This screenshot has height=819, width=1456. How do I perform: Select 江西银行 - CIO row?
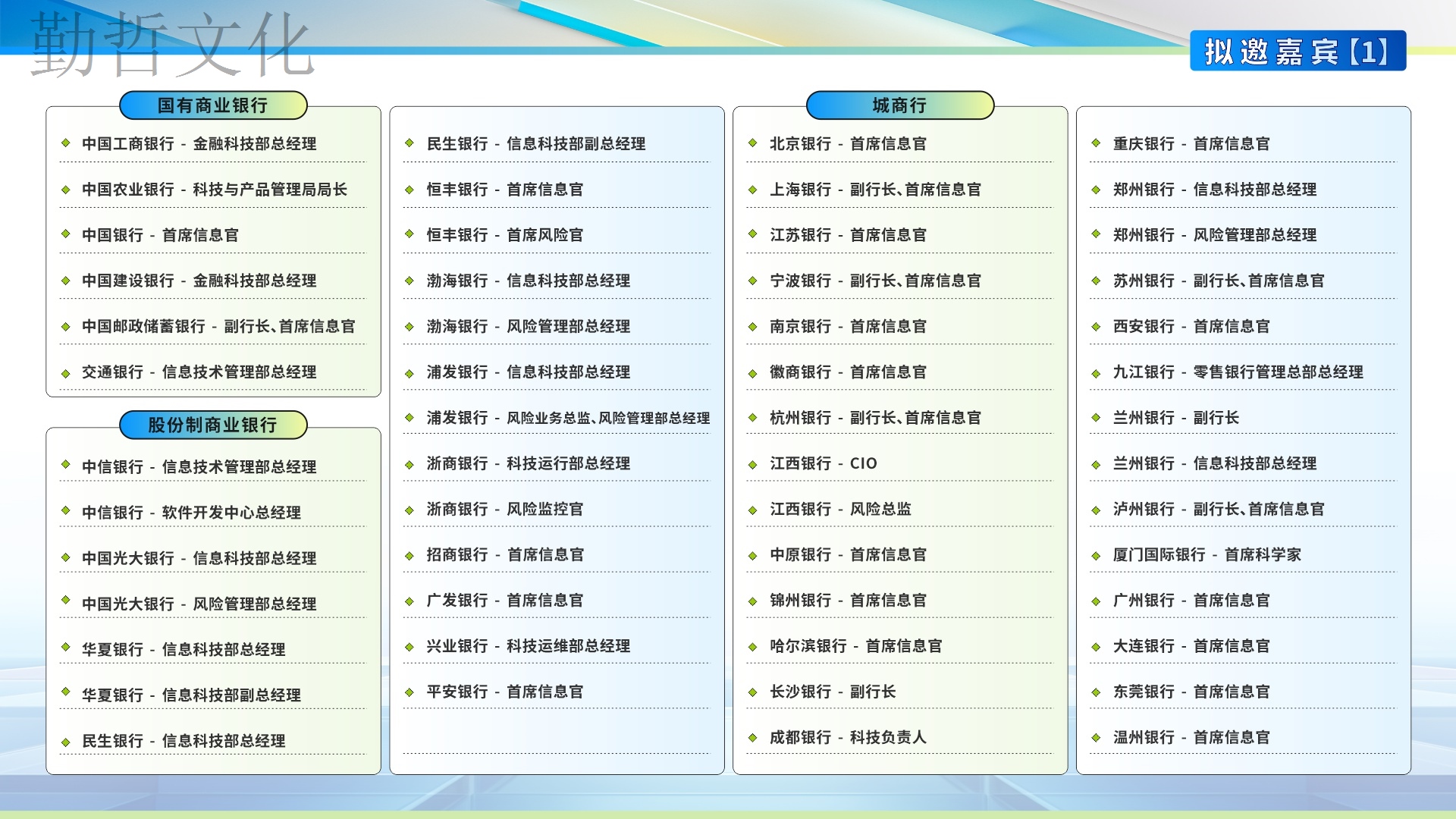(x=900, y=463)
